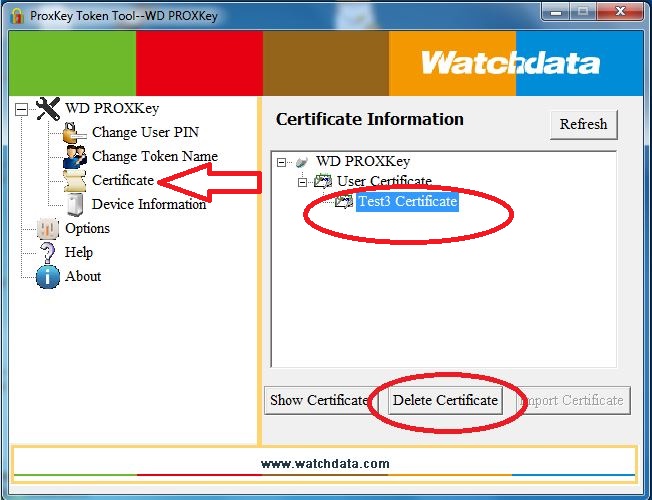Close the ProxKey Token Tool window
Screen dimensions: 652x500
(620, 12)
